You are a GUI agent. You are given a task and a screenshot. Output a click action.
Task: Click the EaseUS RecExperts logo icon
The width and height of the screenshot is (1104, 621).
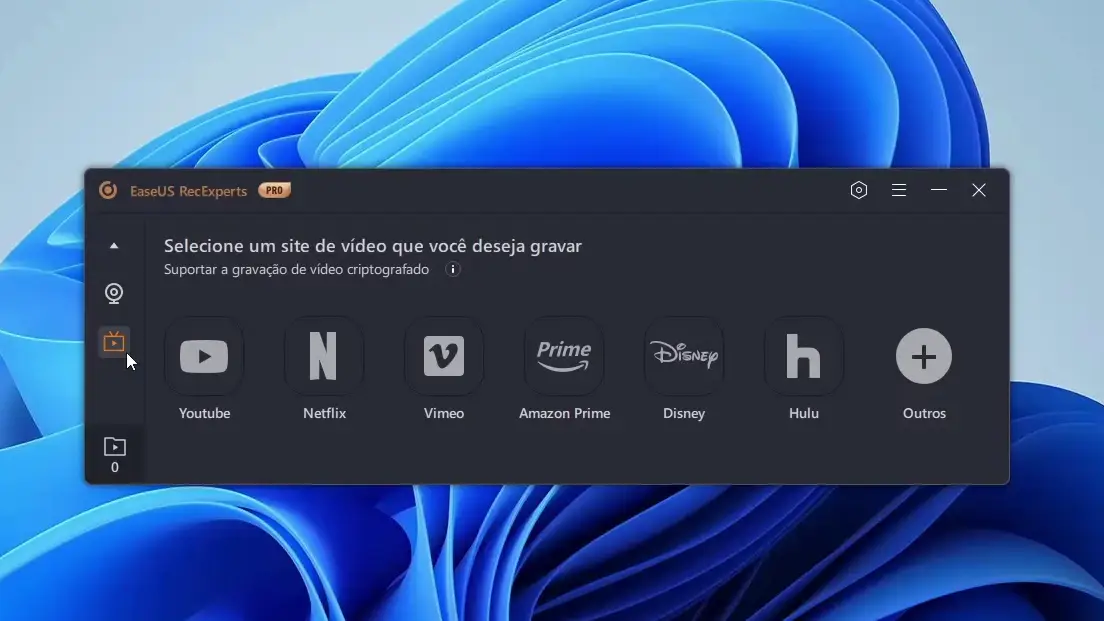pyautogui.click(x=108, y=190)
